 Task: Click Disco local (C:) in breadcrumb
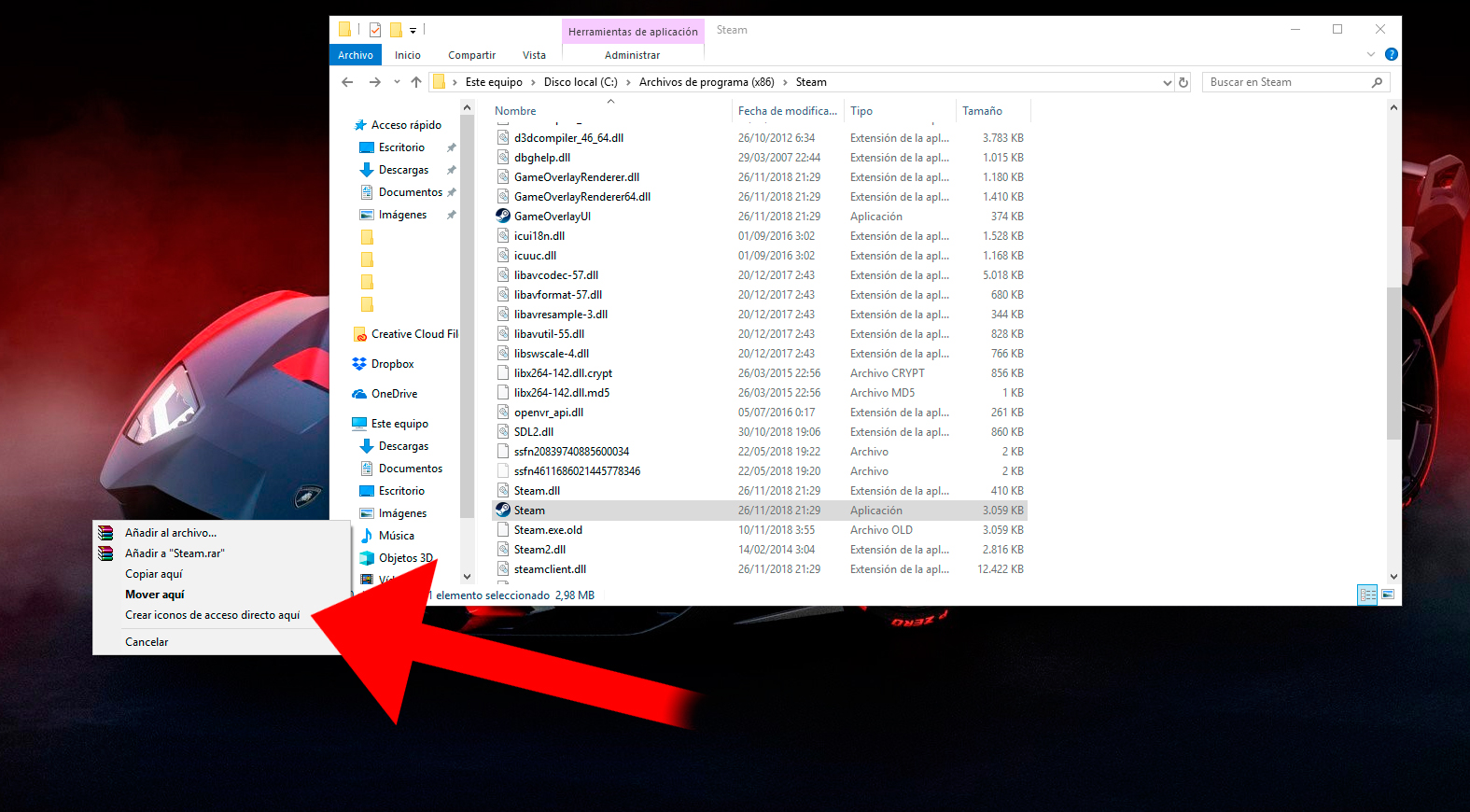coord(581,82)
